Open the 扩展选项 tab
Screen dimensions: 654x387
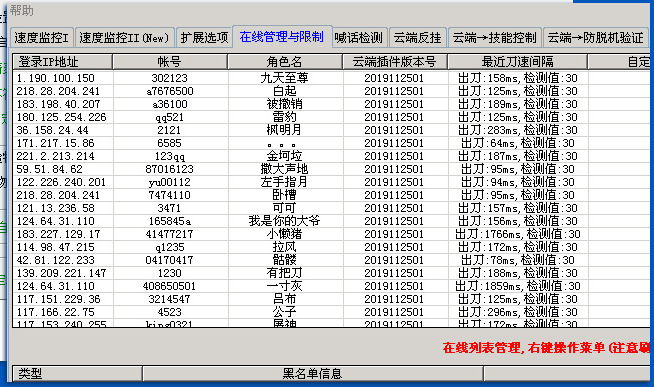pos(204,38)
